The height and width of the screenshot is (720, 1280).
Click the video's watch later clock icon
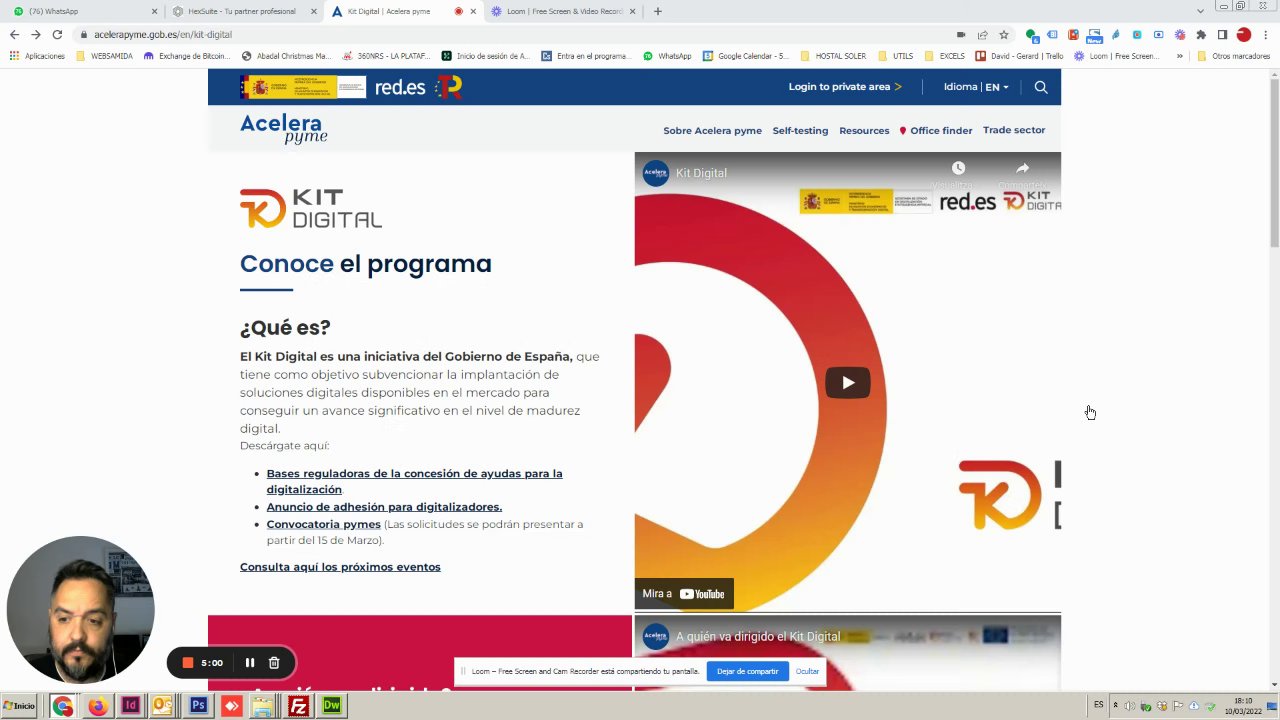pyautogui.click(x=958, y=168)
